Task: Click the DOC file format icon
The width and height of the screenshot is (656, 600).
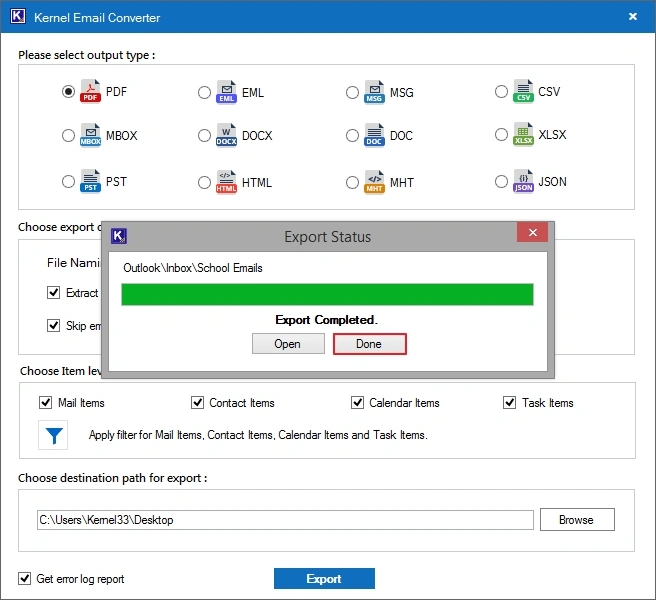Action: click(374, 135)
